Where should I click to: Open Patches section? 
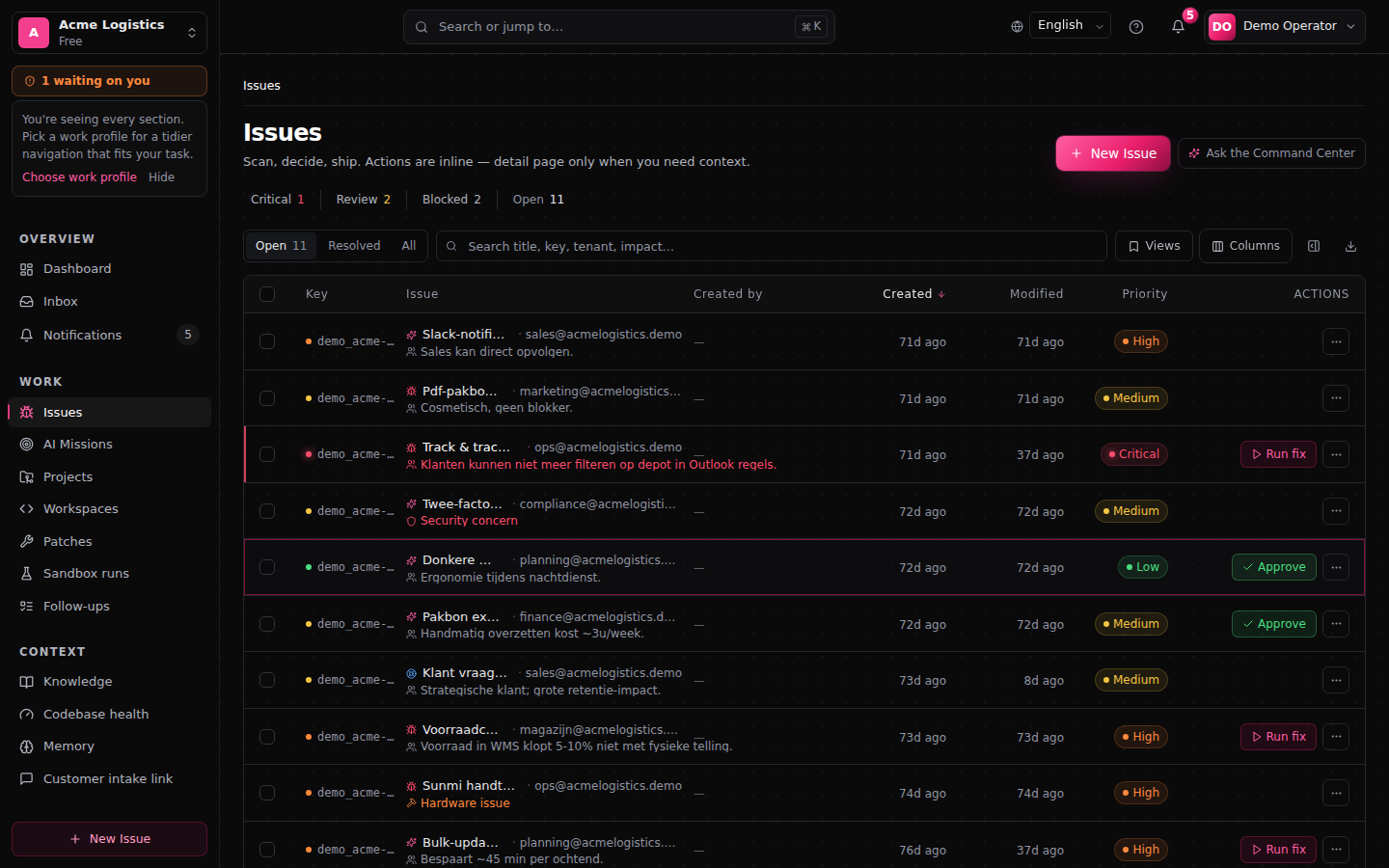pyautogui.click(x=109, y=542)
